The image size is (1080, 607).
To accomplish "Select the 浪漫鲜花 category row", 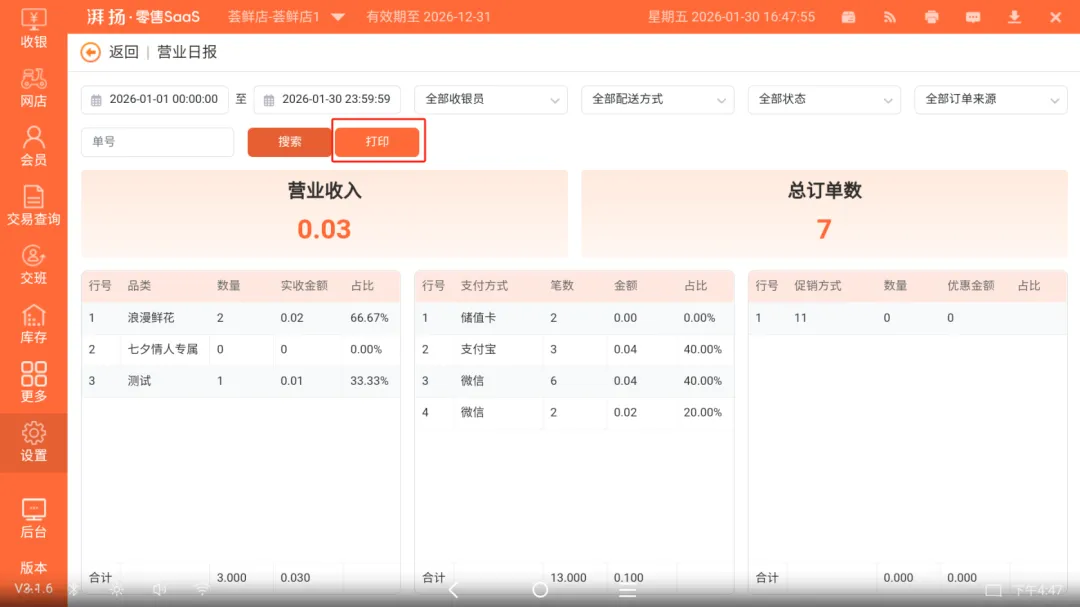I will click(240, 318).
